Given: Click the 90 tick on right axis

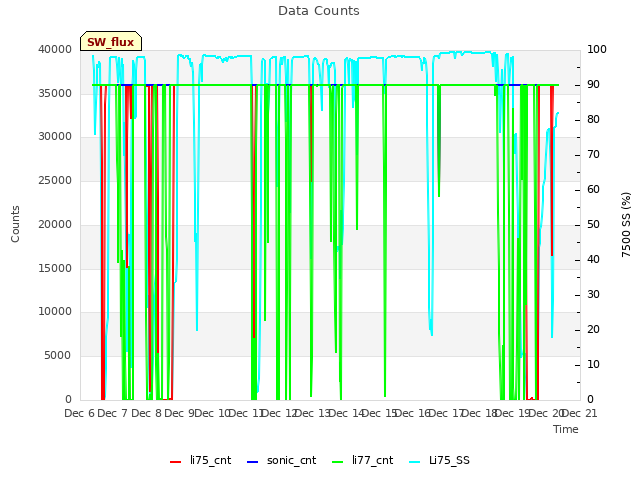Looking at the screenshot, I should 593,84.
